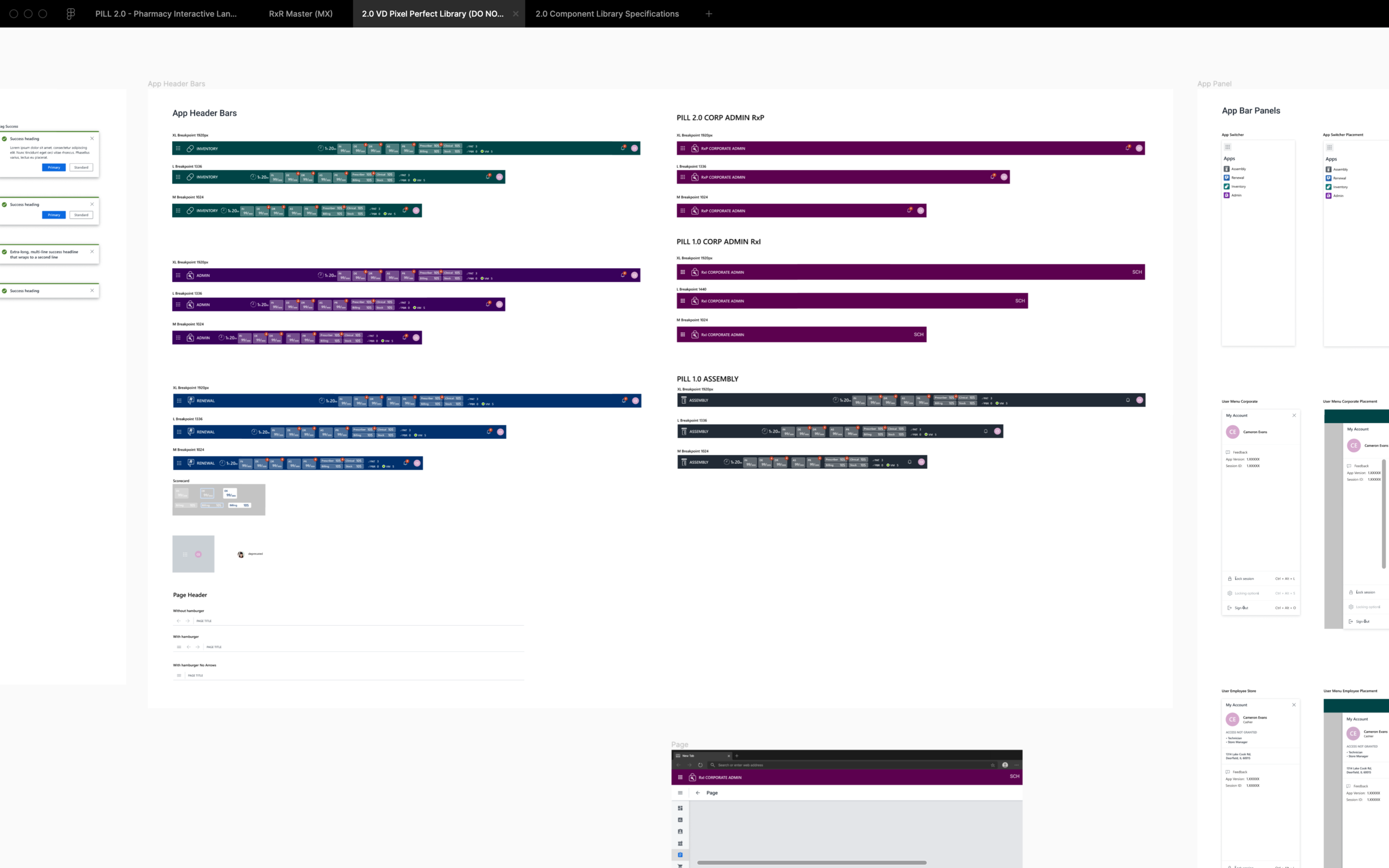The width and height of the screenshot is (1389, 868).
Task: Click the hamburger icon in the With hamburger Page Header
Action: click(x=178, y=646)
